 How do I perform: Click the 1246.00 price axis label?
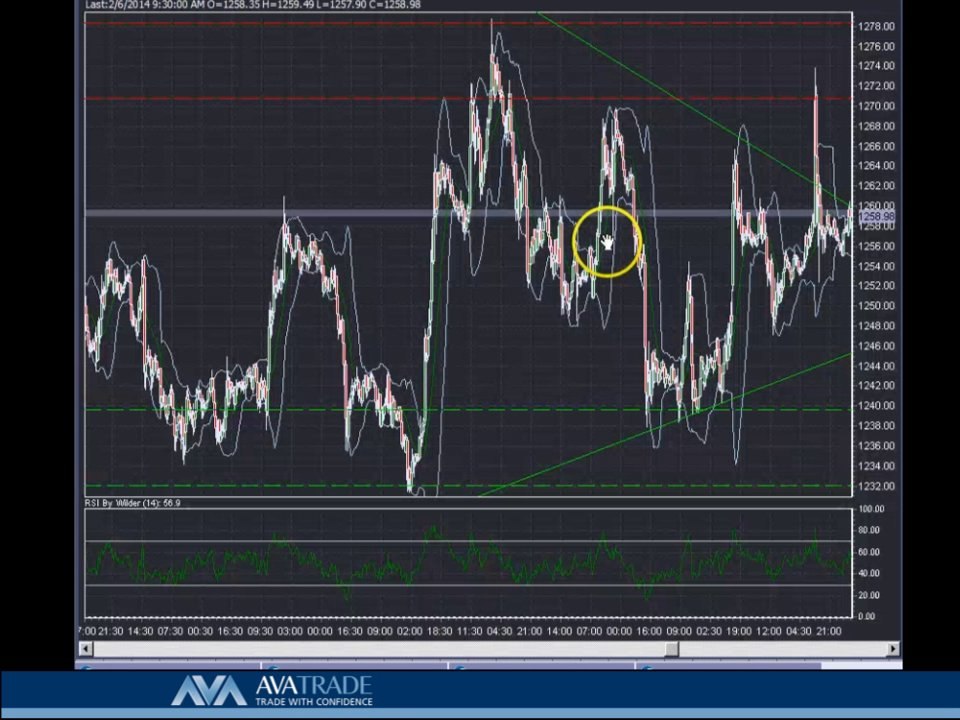877,346
